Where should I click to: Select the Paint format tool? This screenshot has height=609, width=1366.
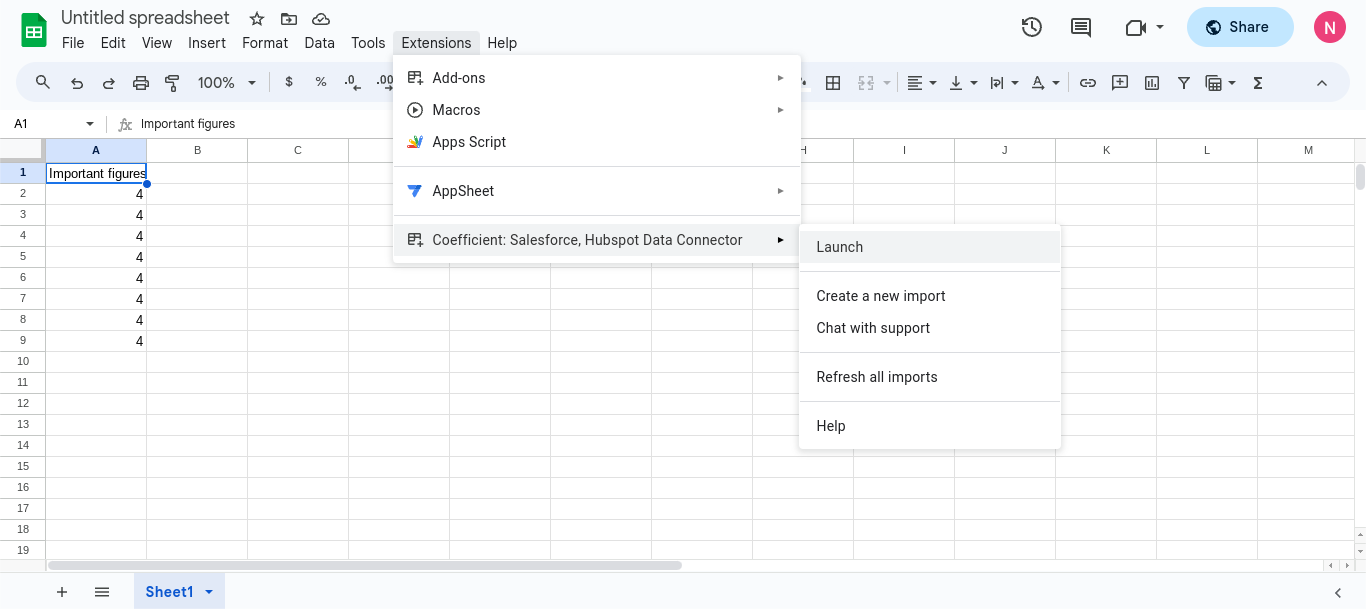click(x=172, y=83)
